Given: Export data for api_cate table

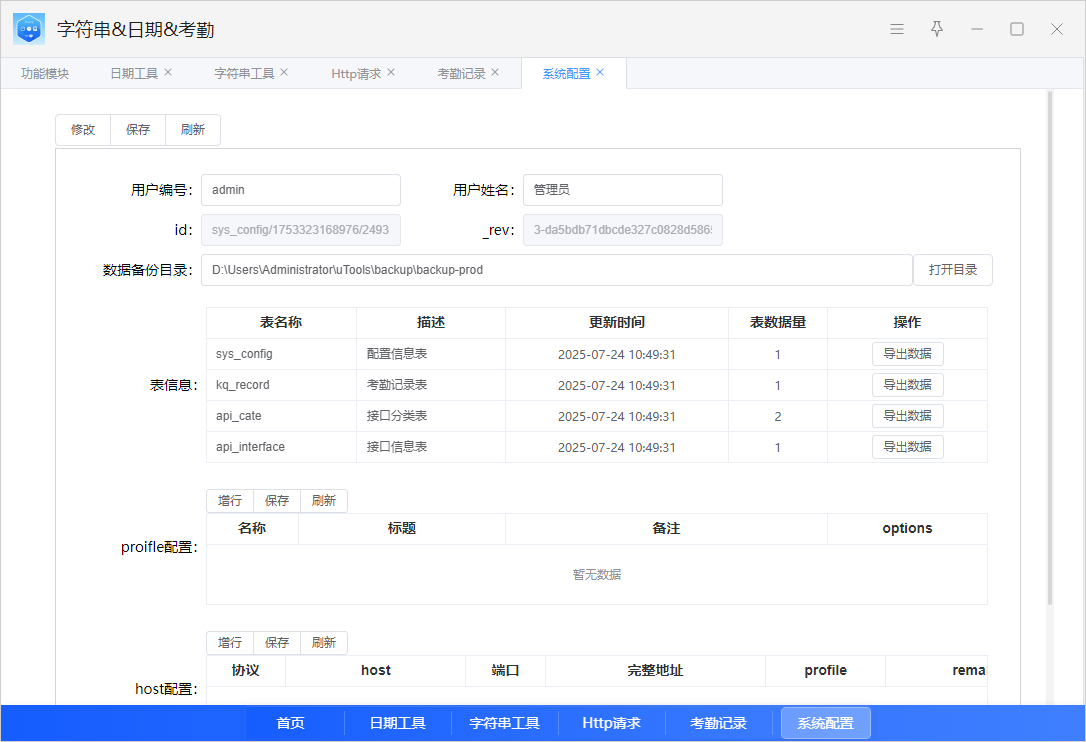Looking at the screenshot, I should pos(907,416).
